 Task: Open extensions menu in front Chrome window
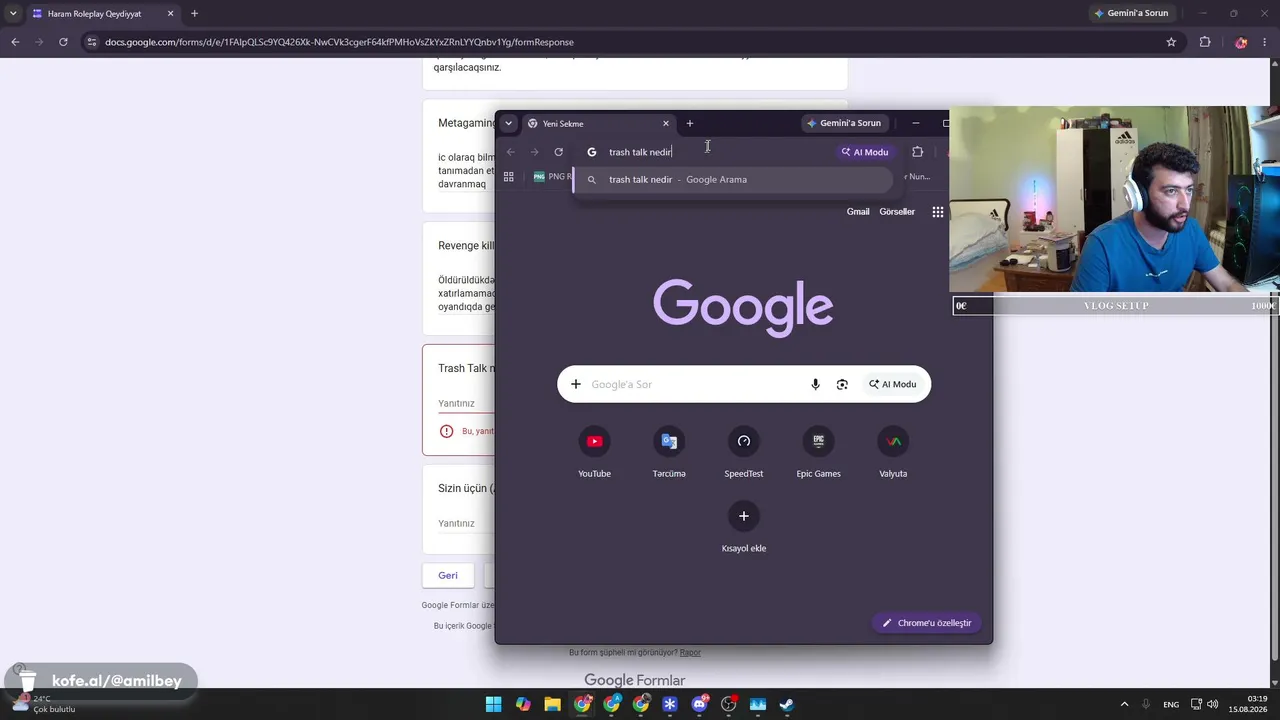917,152
